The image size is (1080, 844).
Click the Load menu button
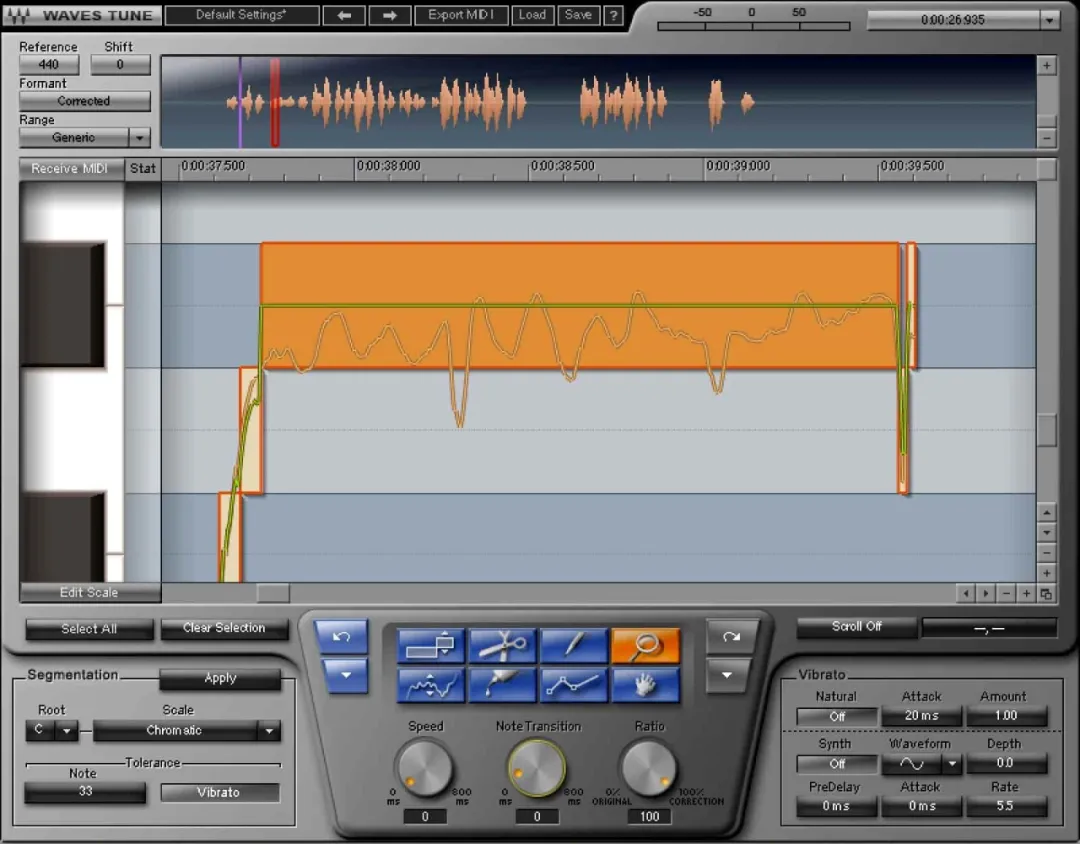[532, 15]
